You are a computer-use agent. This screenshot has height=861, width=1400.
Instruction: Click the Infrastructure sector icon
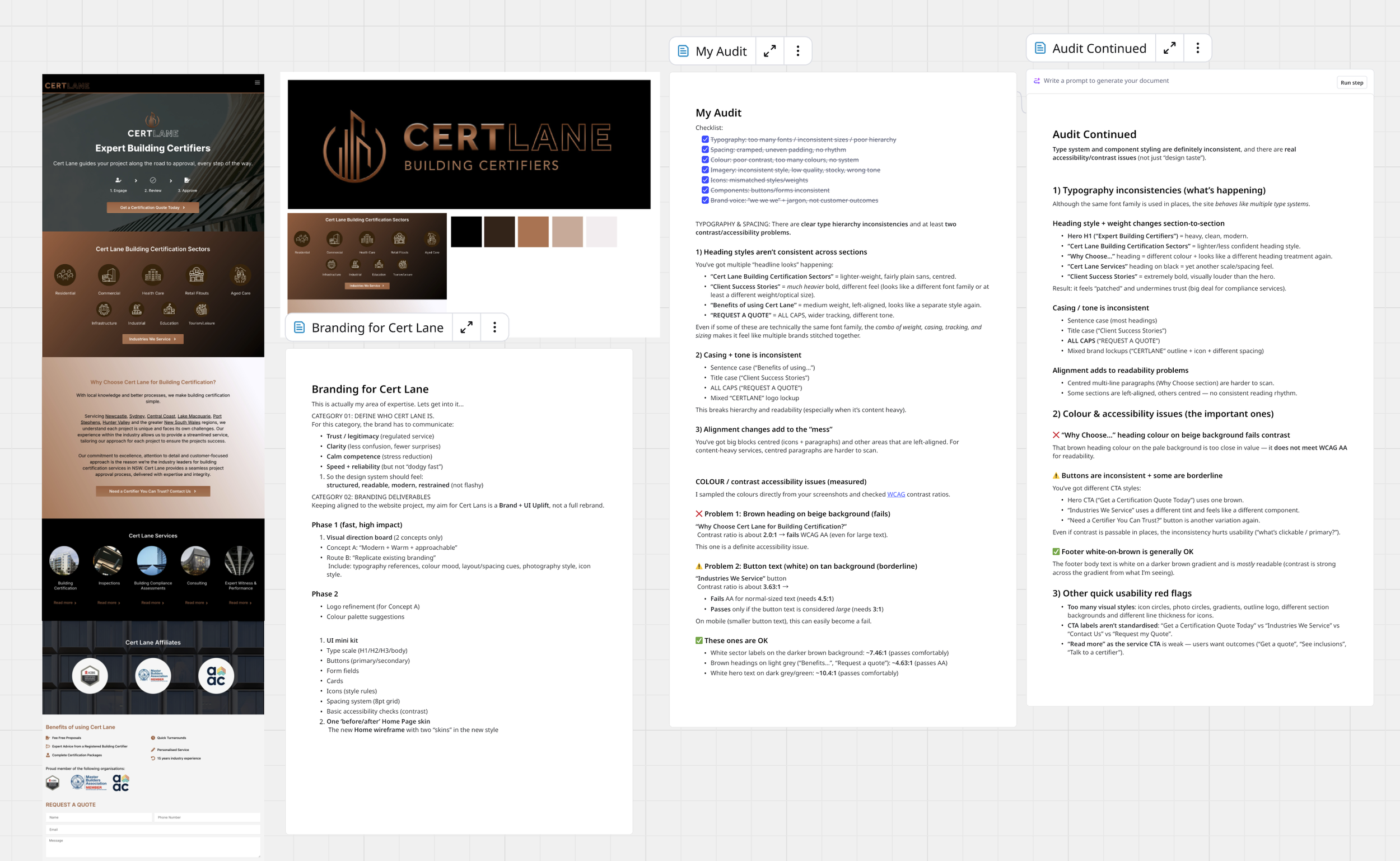pos(104,309)
